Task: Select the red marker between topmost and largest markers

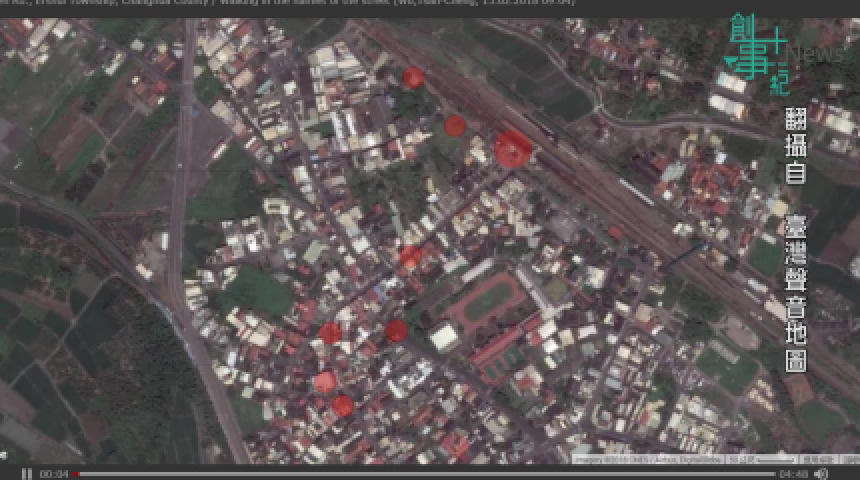Action: point(455,125)
